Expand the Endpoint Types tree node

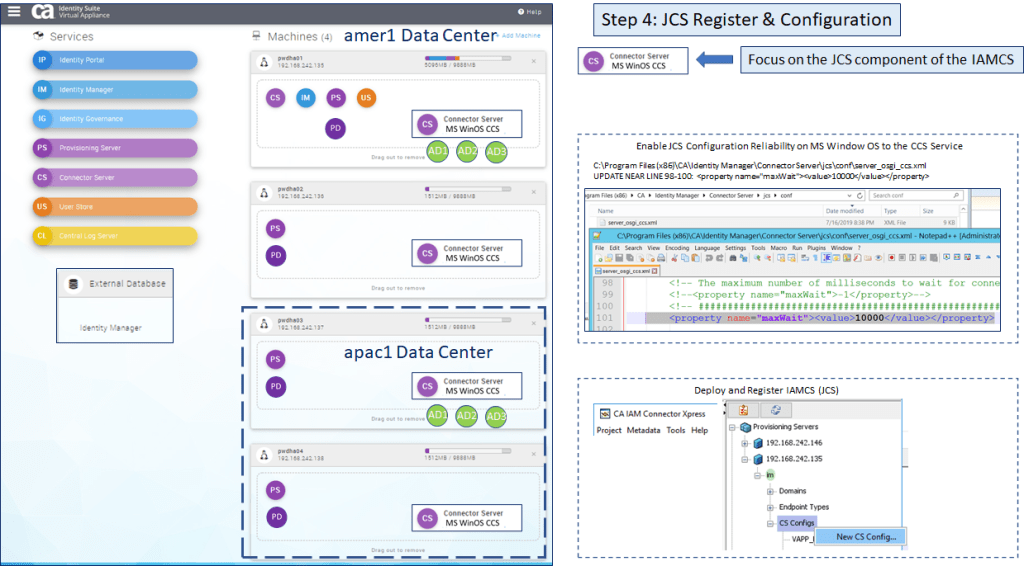(769, 507)
